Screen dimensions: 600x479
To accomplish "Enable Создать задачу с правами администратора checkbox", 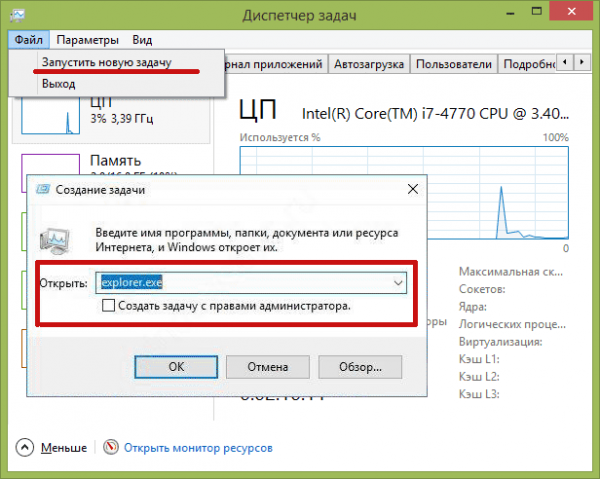I will [108, 306].
